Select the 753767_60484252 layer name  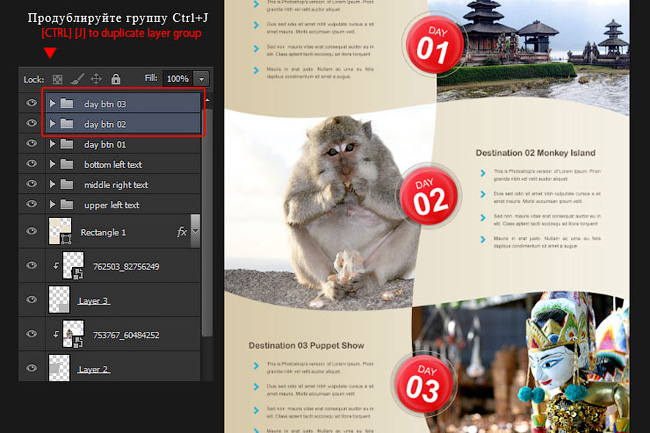pos(126,335)
